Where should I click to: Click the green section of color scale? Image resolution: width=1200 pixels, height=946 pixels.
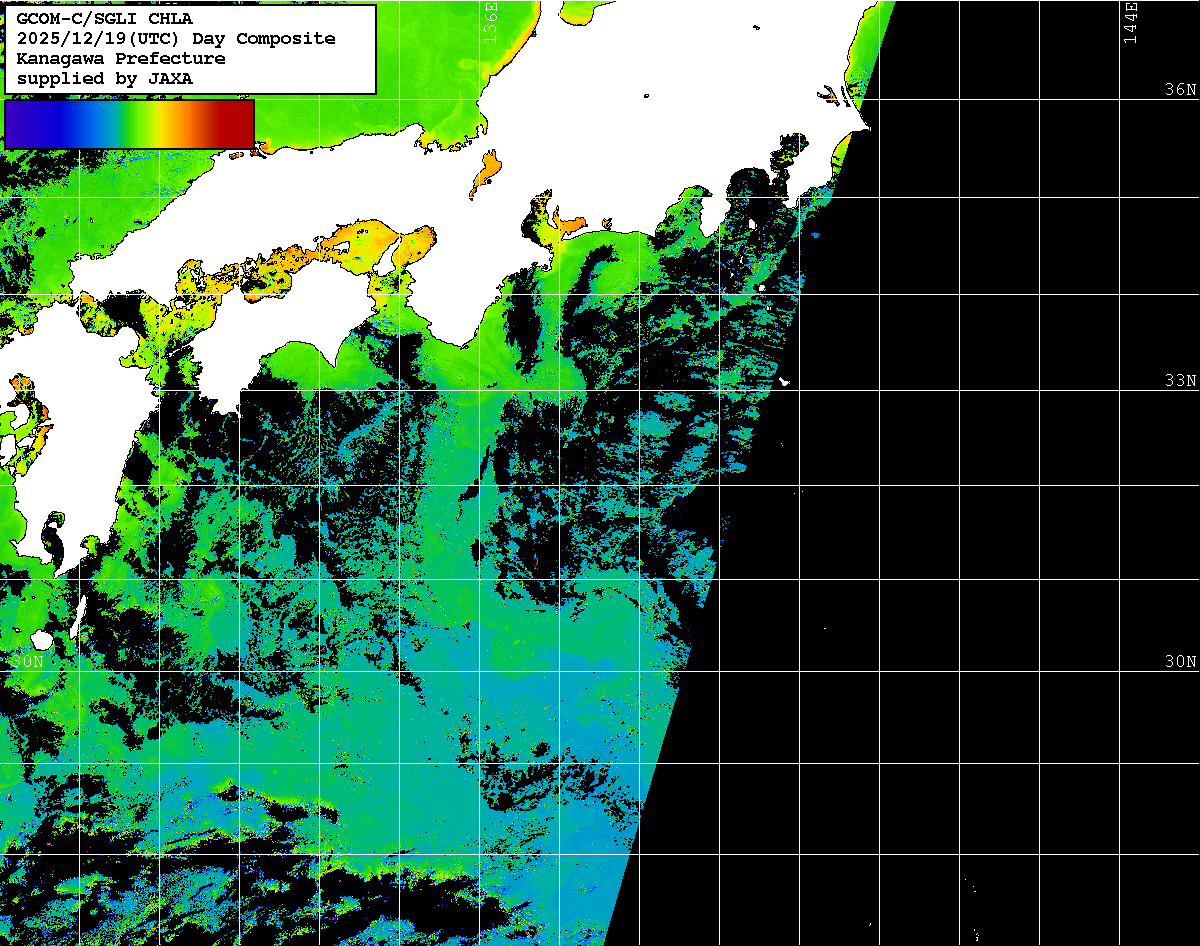pyautogui.click(x=122, y=123)
